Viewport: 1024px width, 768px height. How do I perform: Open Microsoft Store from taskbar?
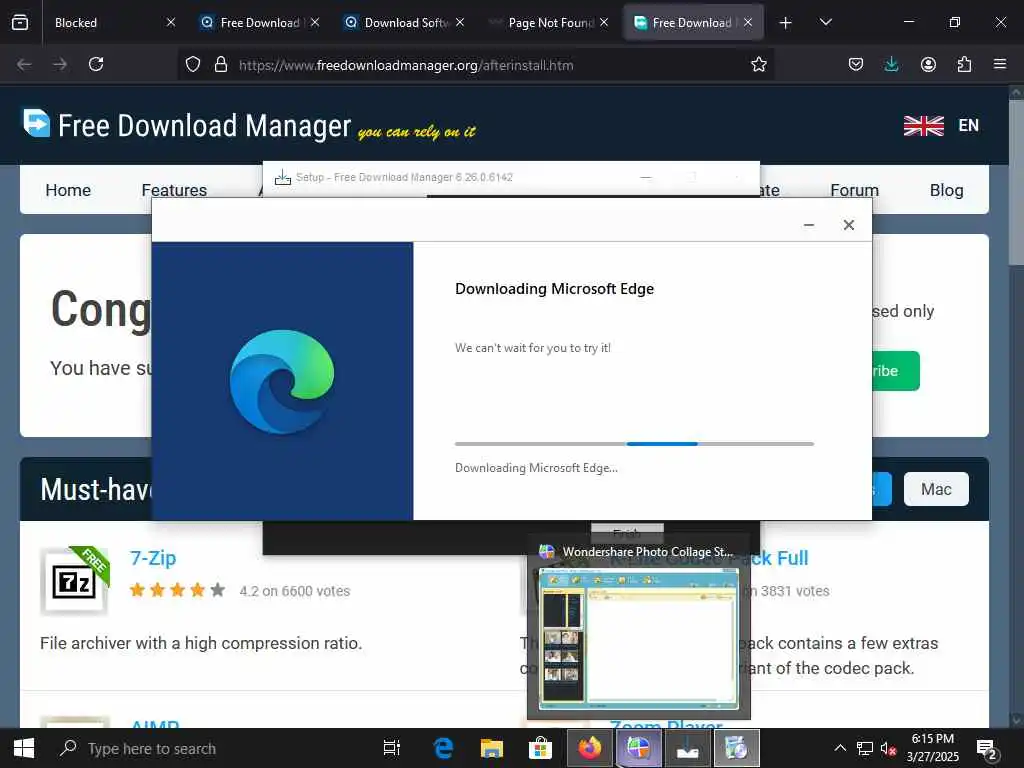click(540, 748)
